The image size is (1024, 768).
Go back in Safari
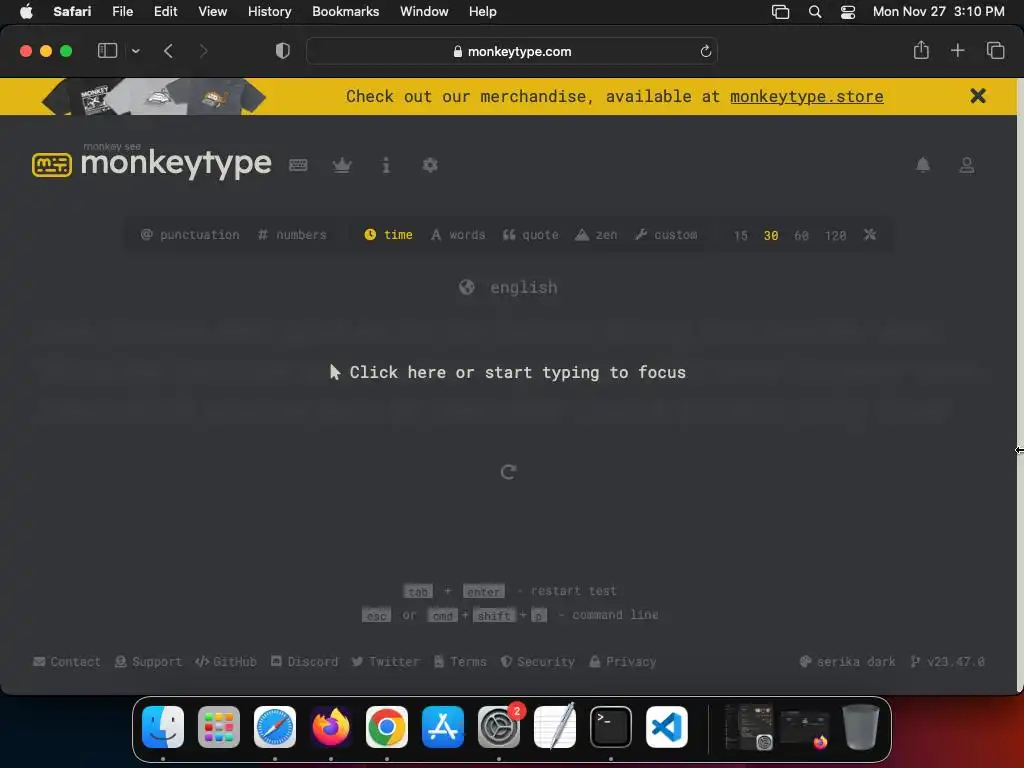tap(168, 51)
